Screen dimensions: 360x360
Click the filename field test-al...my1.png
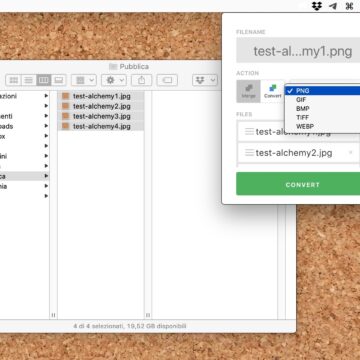pos(298,50)
